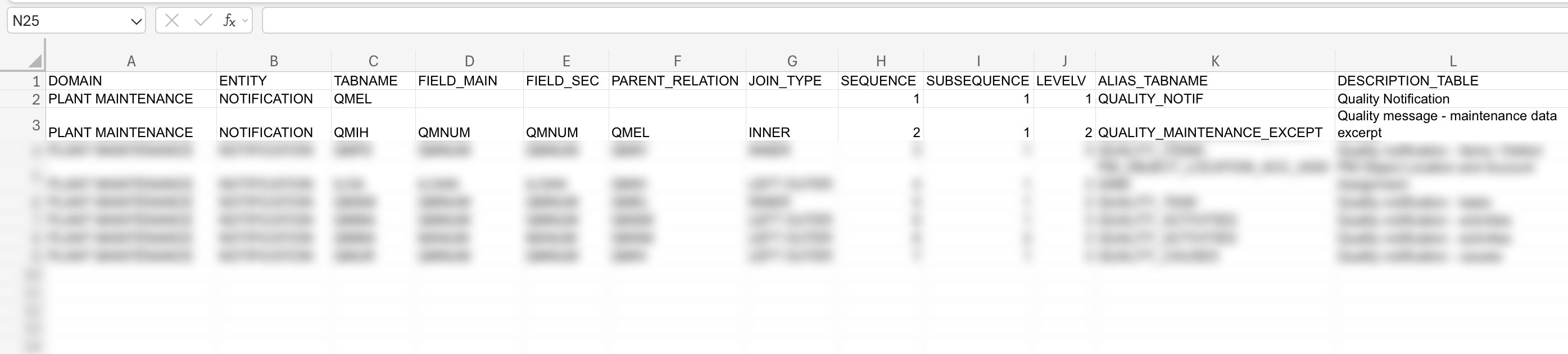
Task: Click the QUALITY_MAINTENANCE_EXCEPT cell
Action: [x=1215, y=132]
